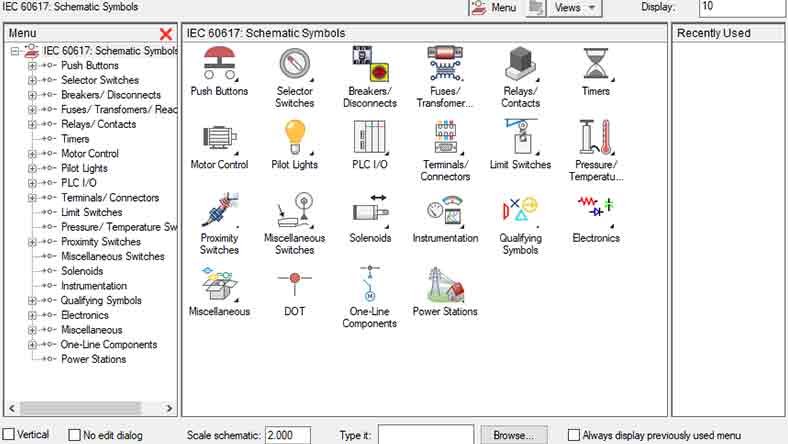Enable the No edit dialog checkbox
This screenshot has height=444, width=788.
click(74, 435)
